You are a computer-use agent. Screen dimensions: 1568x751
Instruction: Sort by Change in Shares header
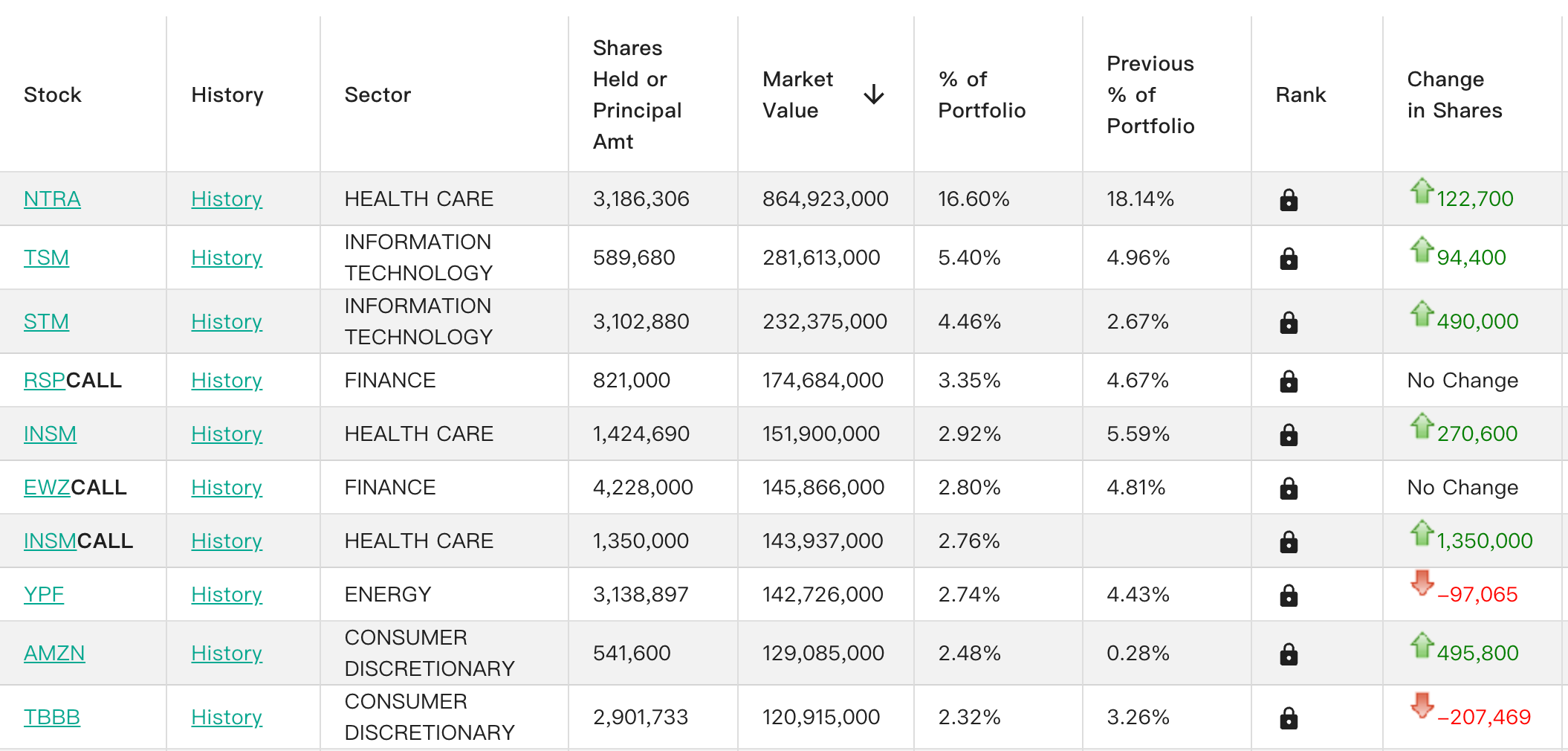click(x=1454, y=94)
